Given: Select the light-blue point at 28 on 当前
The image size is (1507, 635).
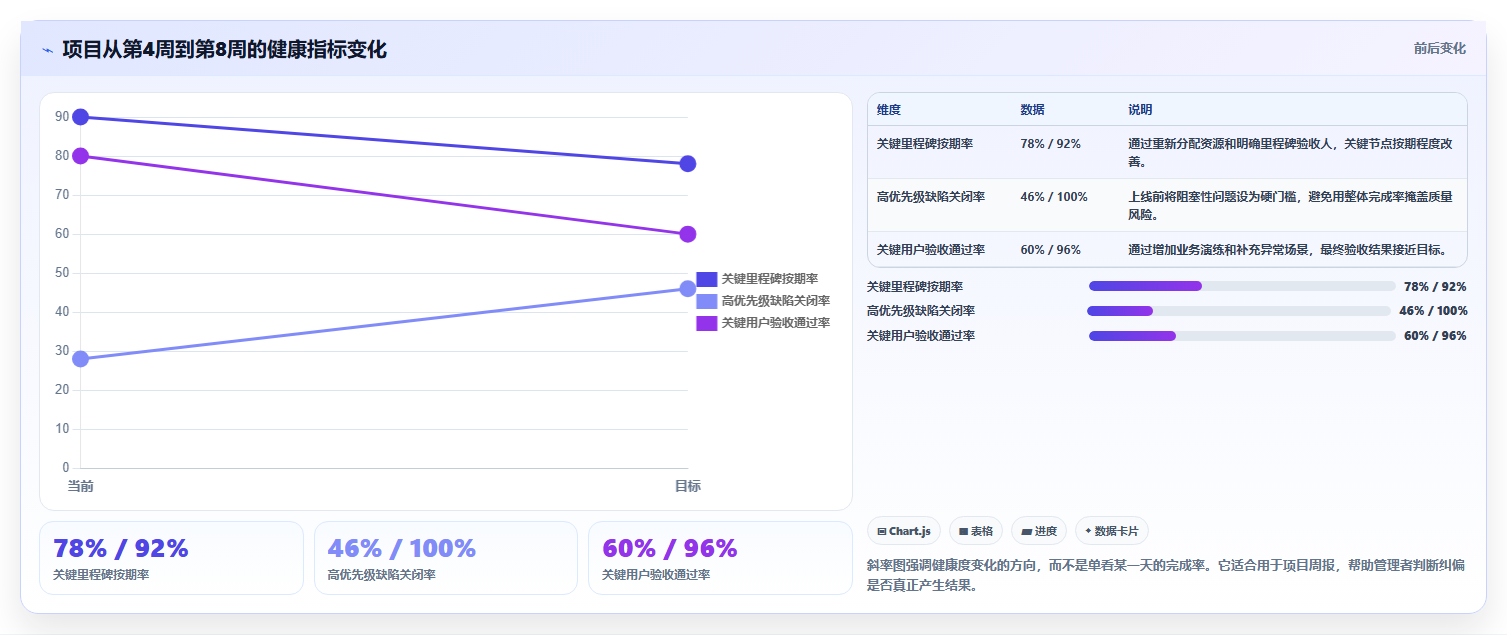Looking at the screenshot, I should (81, 359).
